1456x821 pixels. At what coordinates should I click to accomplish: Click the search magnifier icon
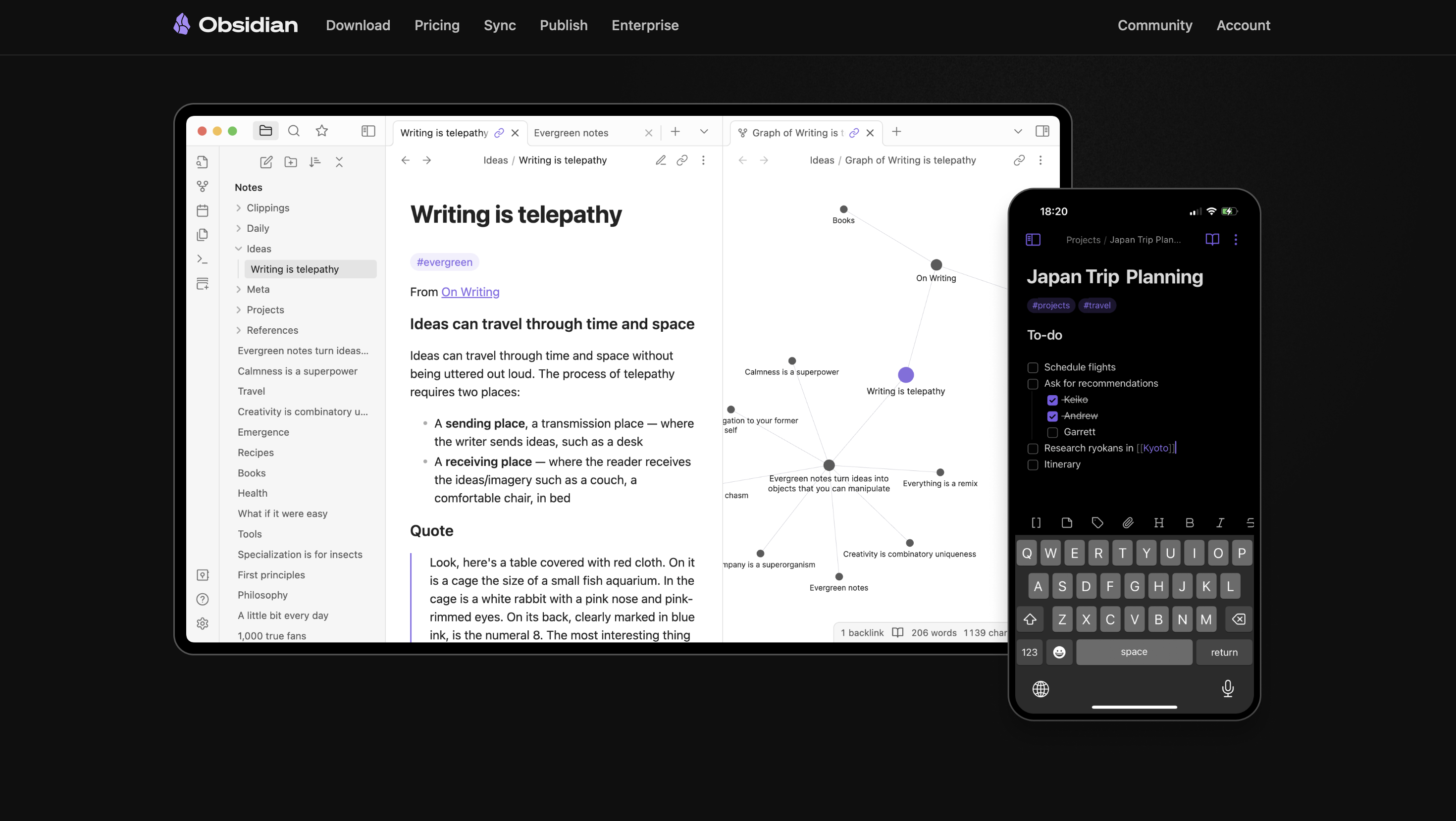pyautogui.click(x=293, y=131)
